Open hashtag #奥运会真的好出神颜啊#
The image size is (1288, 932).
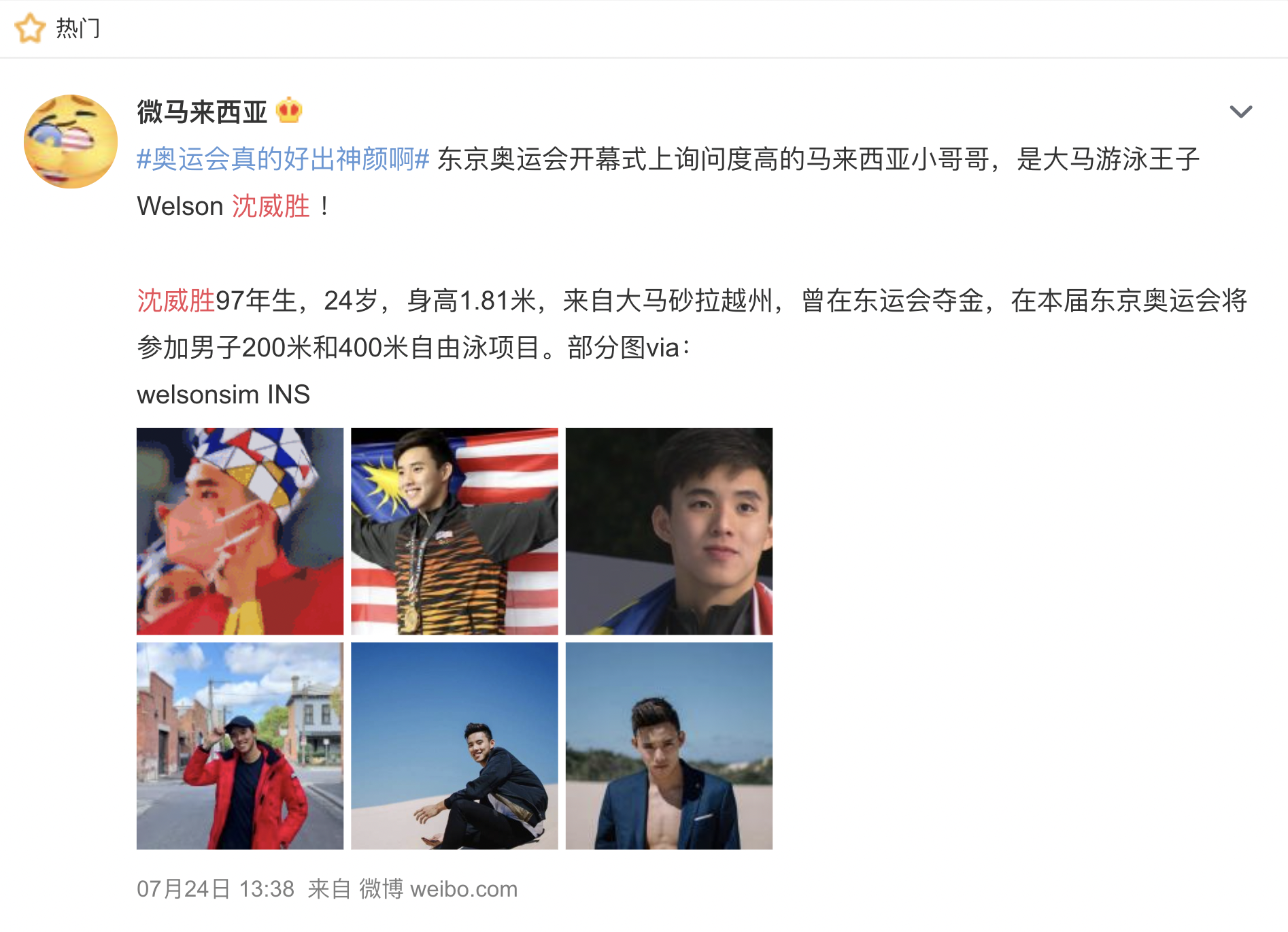click(x=283, y=159)
